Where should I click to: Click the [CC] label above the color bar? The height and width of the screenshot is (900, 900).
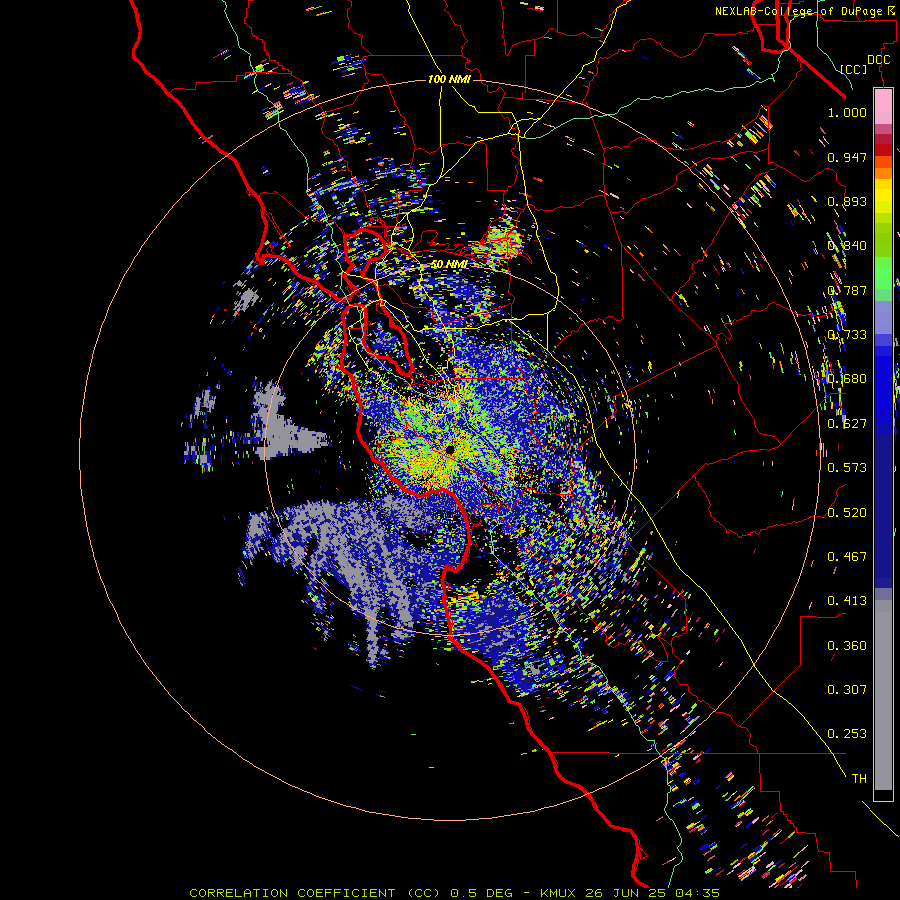(854, 69)
